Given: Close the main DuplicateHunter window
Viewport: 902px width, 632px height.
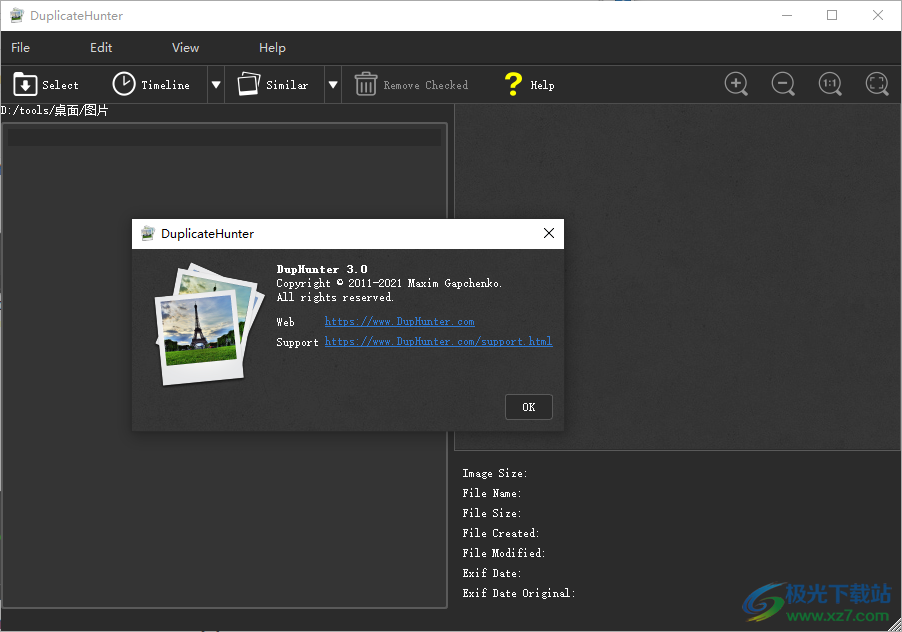Looking at the screenshot, I should (x=878, y=16).
